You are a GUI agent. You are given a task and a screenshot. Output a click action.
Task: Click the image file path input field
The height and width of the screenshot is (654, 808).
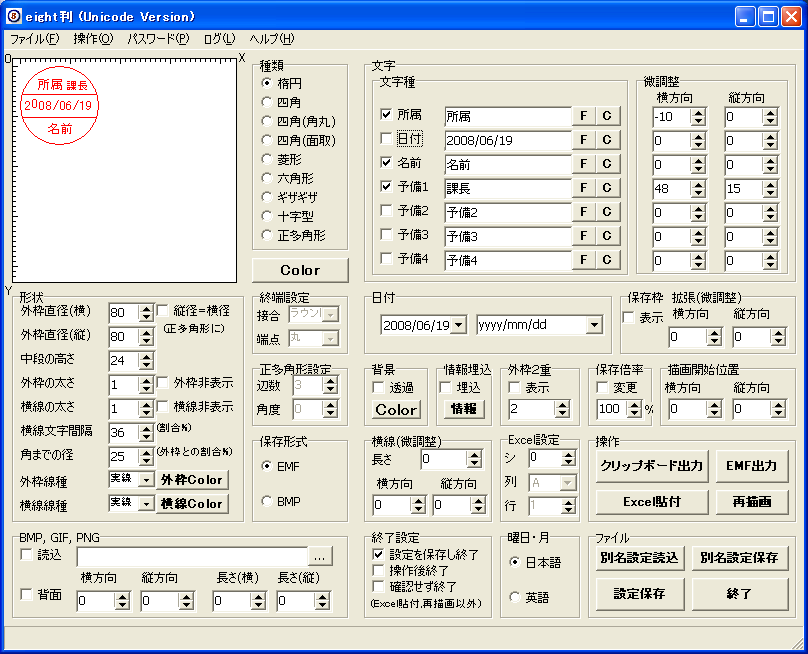[192, 557]
